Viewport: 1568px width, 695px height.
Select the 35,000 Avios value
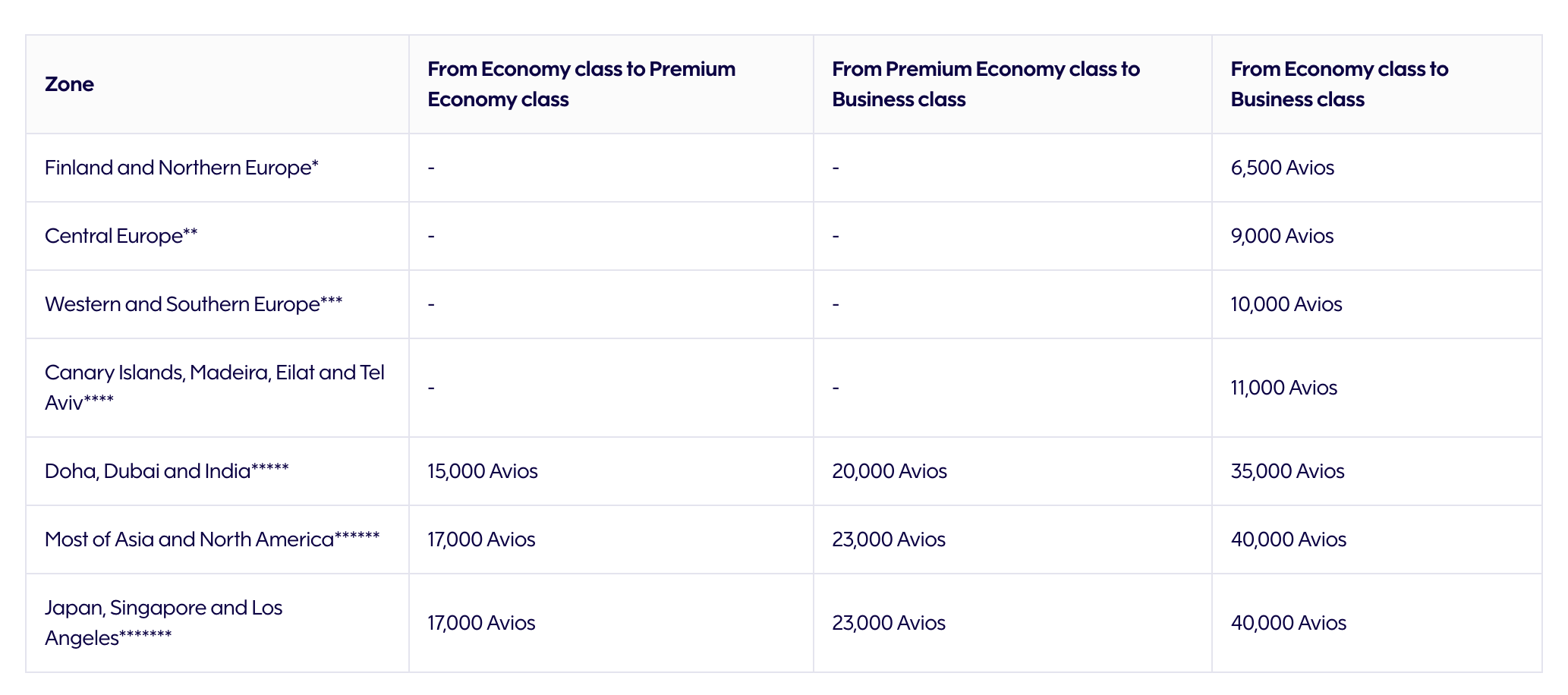1287,471
